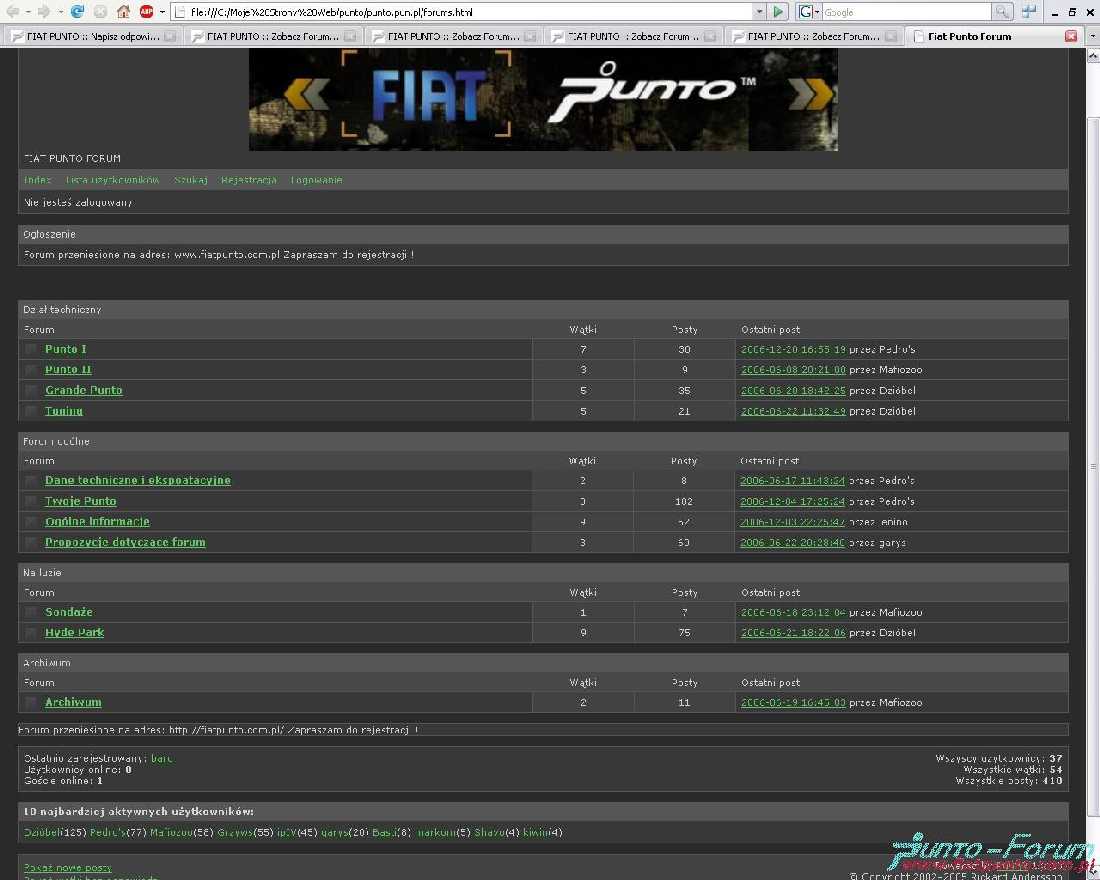Click the Home icon in toolbar
This screenshot has height=880, width=1100.
tap(123, 12)
